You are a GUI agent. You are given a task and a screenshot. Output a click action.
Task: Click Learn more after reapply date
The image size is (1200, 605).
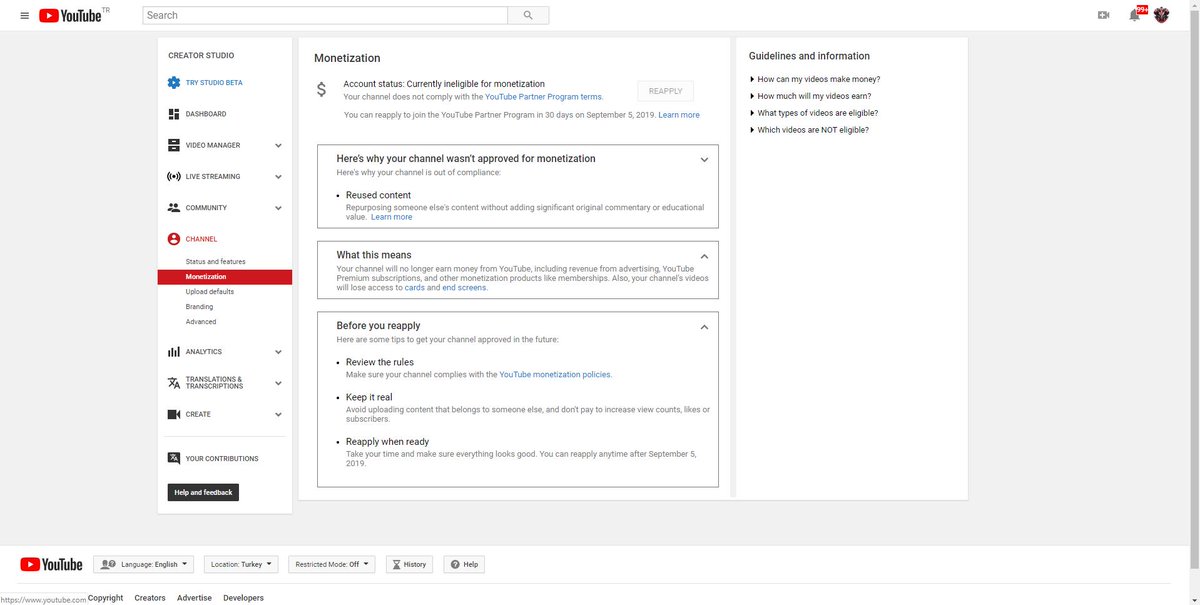[679, 115]
